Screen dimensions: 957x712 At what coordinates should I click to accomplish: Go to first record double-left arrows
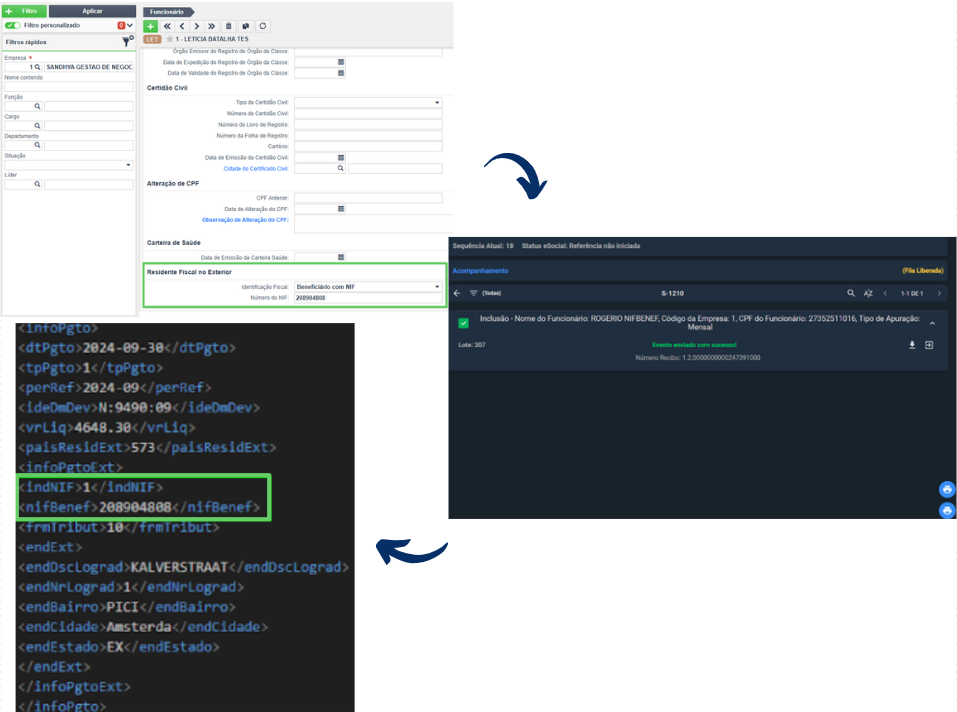coord(167,26)
